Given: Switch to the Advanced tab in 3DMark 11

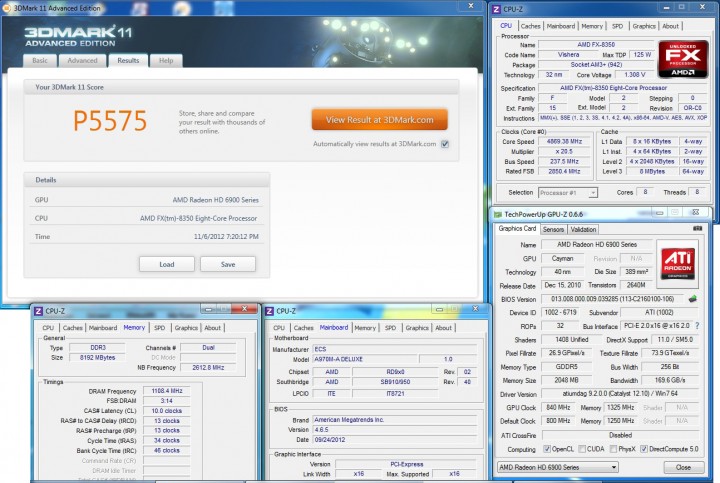Looking at the screenshot, I should 82,61.
